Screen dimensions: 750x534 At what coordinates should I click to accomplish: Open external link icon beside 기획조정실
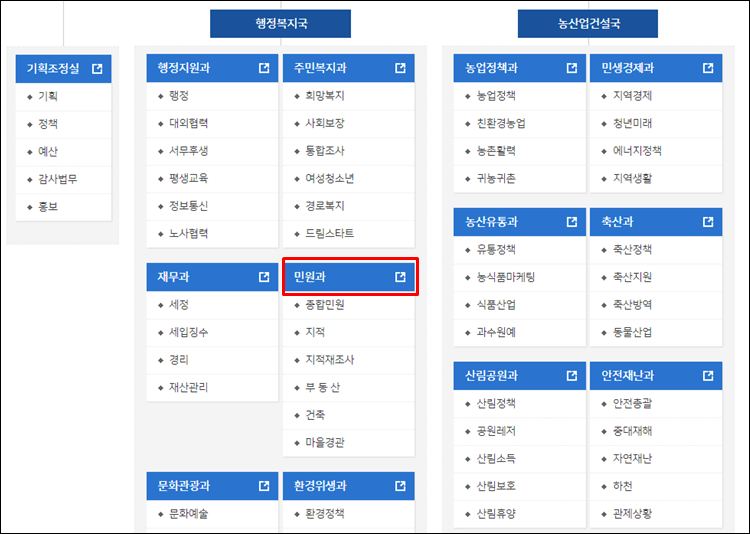coord(97,69)
